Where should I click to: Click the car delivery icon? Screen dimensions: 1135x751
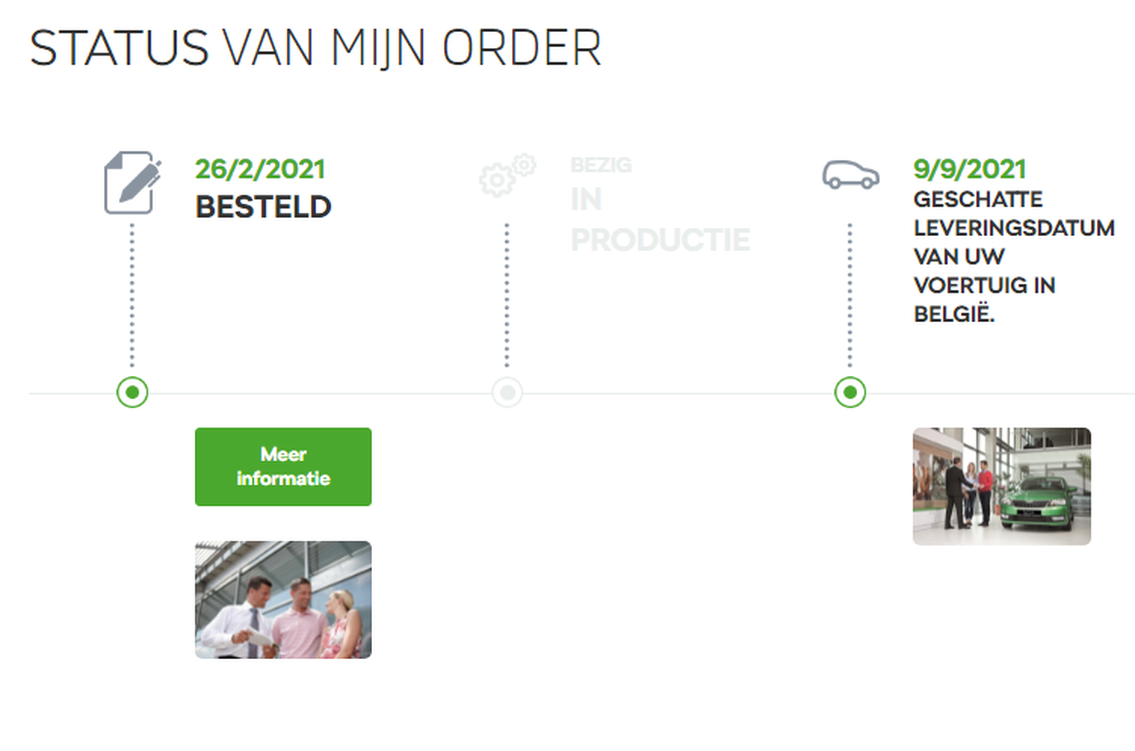(851, 174)
